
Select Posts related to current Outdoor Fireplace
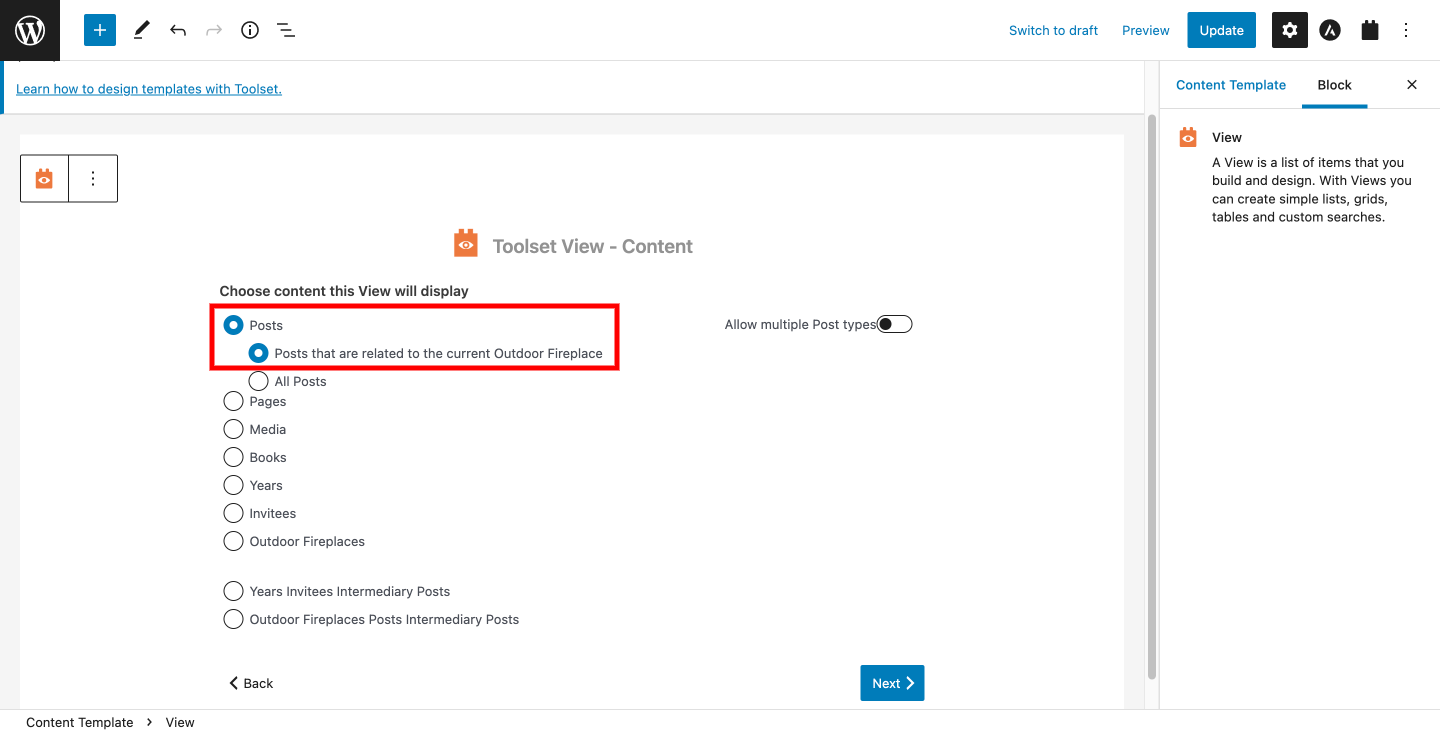pos(258,353)
